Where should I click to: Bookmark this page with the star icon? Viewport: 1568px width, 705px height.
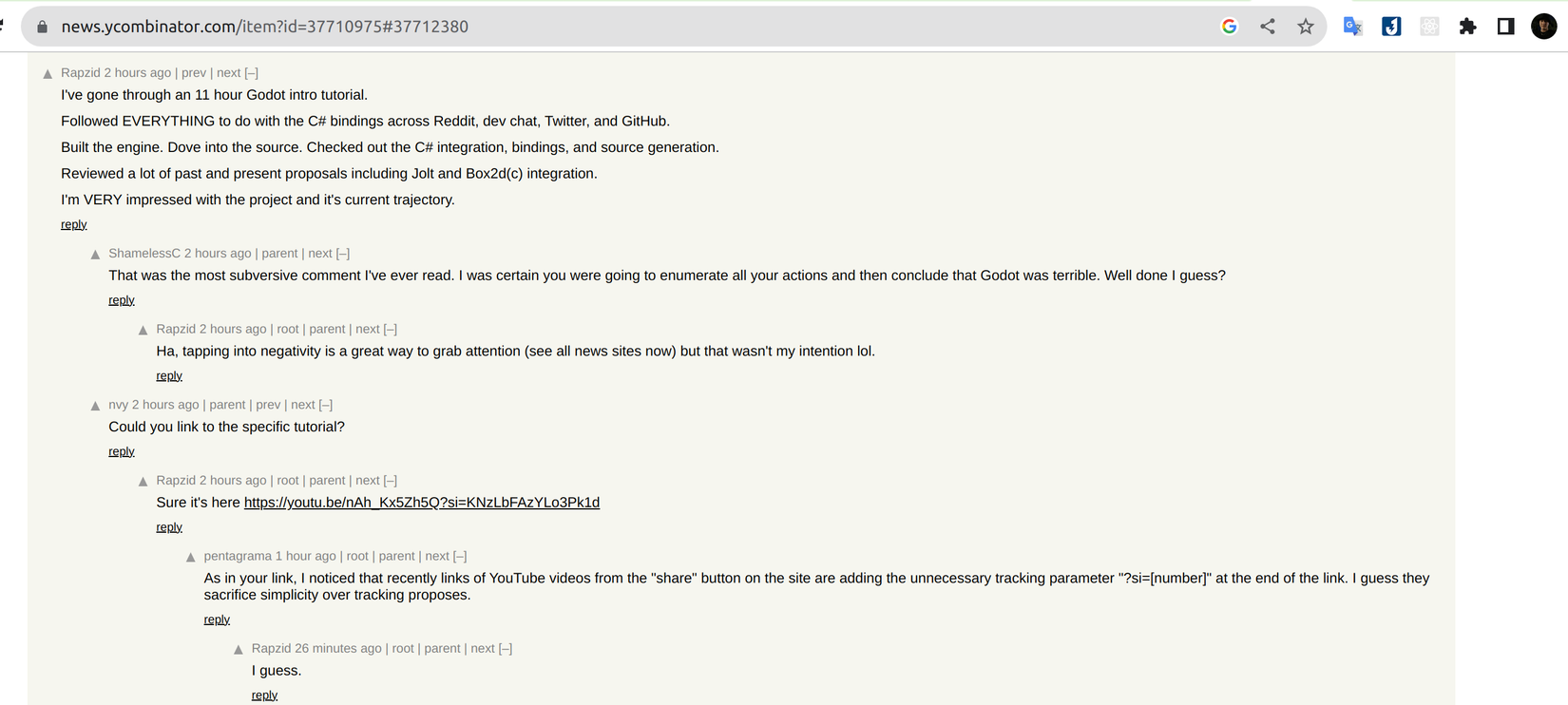tap(1306, 27)
